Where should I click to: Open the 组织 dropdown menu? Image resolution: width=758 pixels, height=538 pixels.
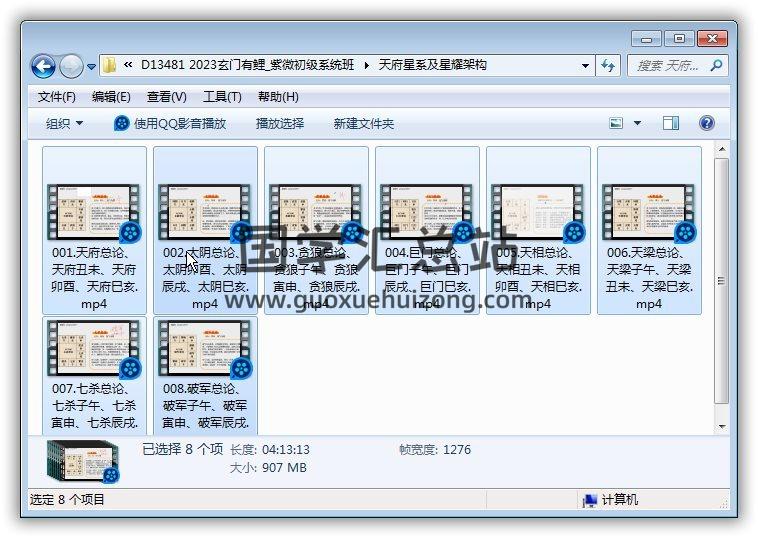point(64,124)
